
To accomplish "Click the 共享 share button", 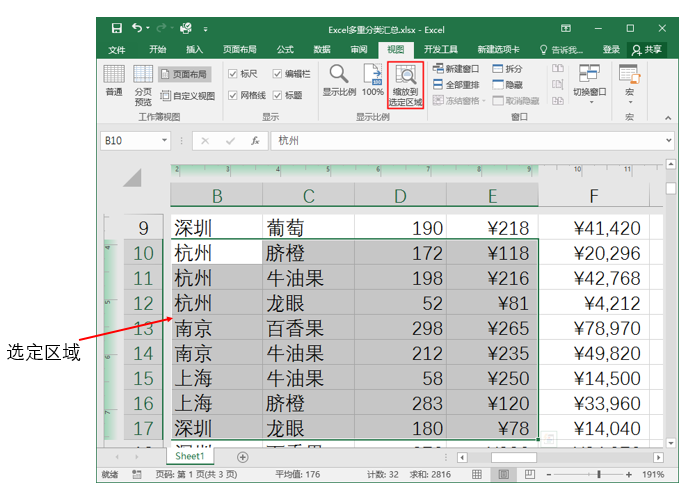I will pyautogui.click(x=647, y=50).
